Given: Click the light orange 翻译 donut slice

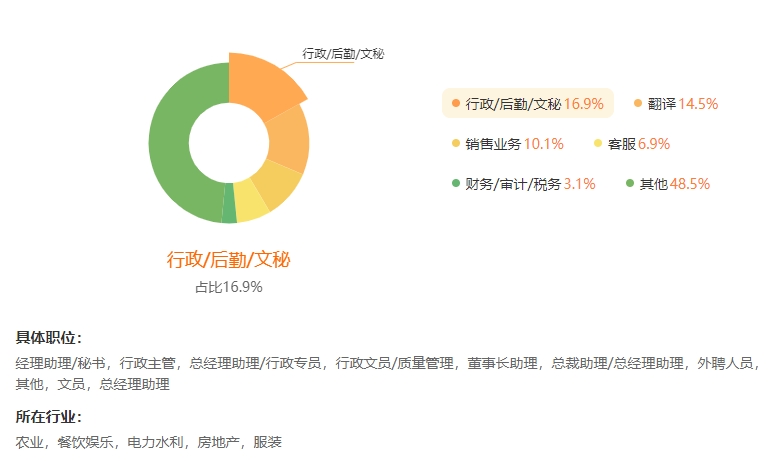Looking at the screenshot, I should (288, 138).
